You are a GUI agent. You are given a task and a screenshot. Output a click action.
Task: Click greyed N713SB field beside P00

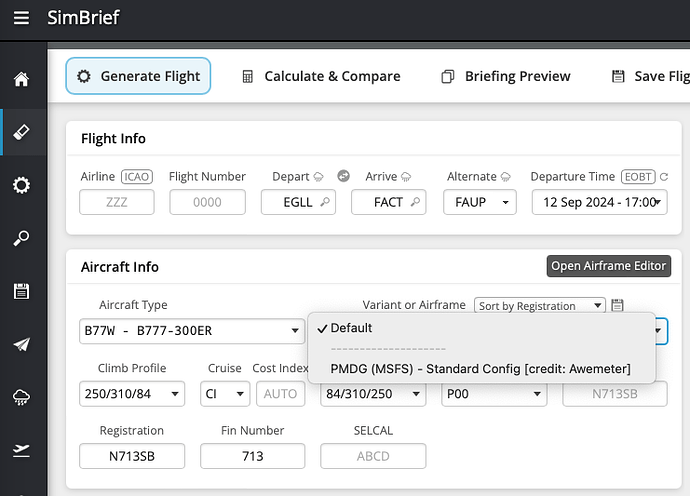pyautogui.click(x=615, y=393)
